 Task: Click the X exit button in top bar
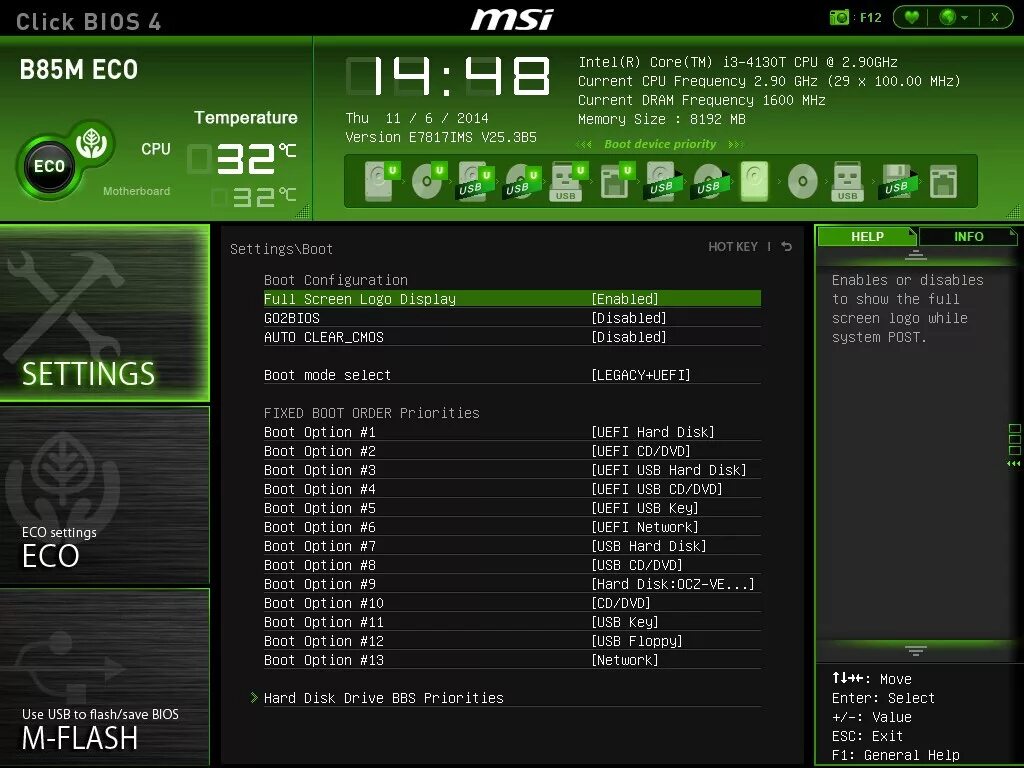pyautogui.click(x=995, y=18)
